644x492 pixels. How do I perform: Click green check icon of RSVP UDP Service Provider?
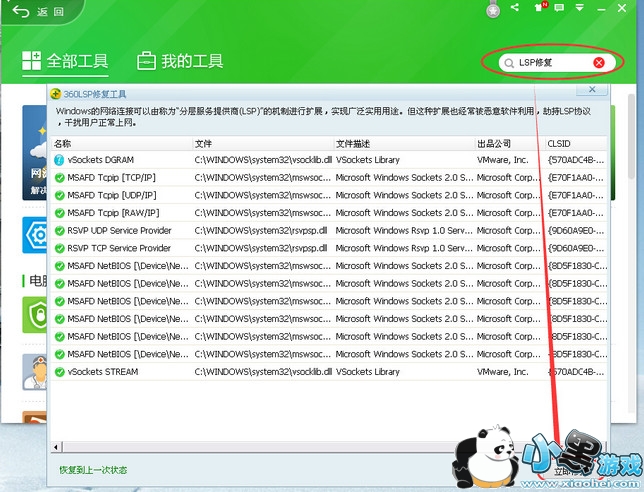[x=60, y=231]
